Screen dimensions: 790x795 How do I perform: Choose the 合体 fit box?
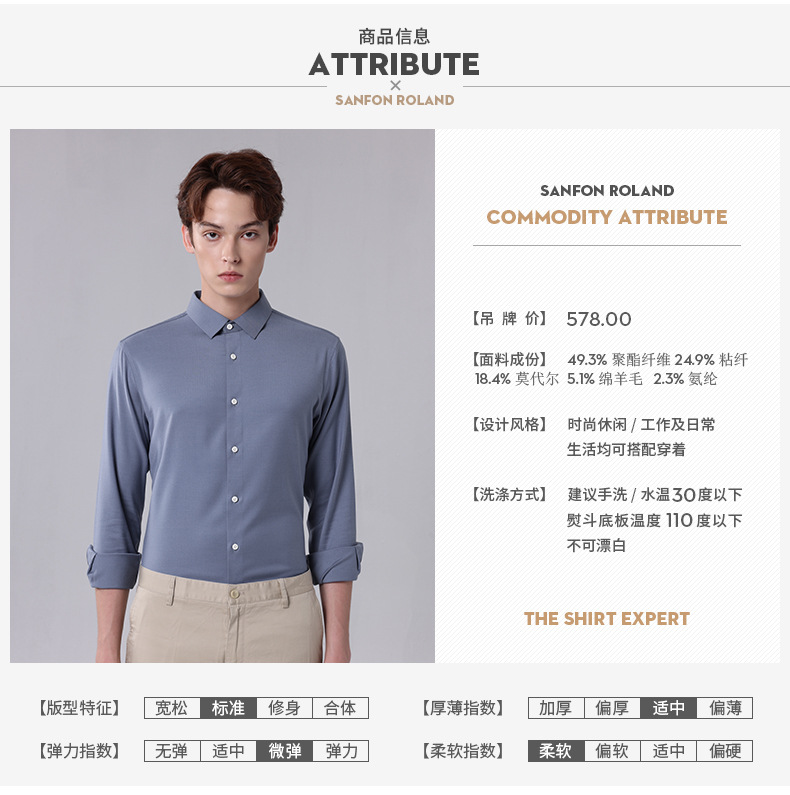[x=340, y=708]
